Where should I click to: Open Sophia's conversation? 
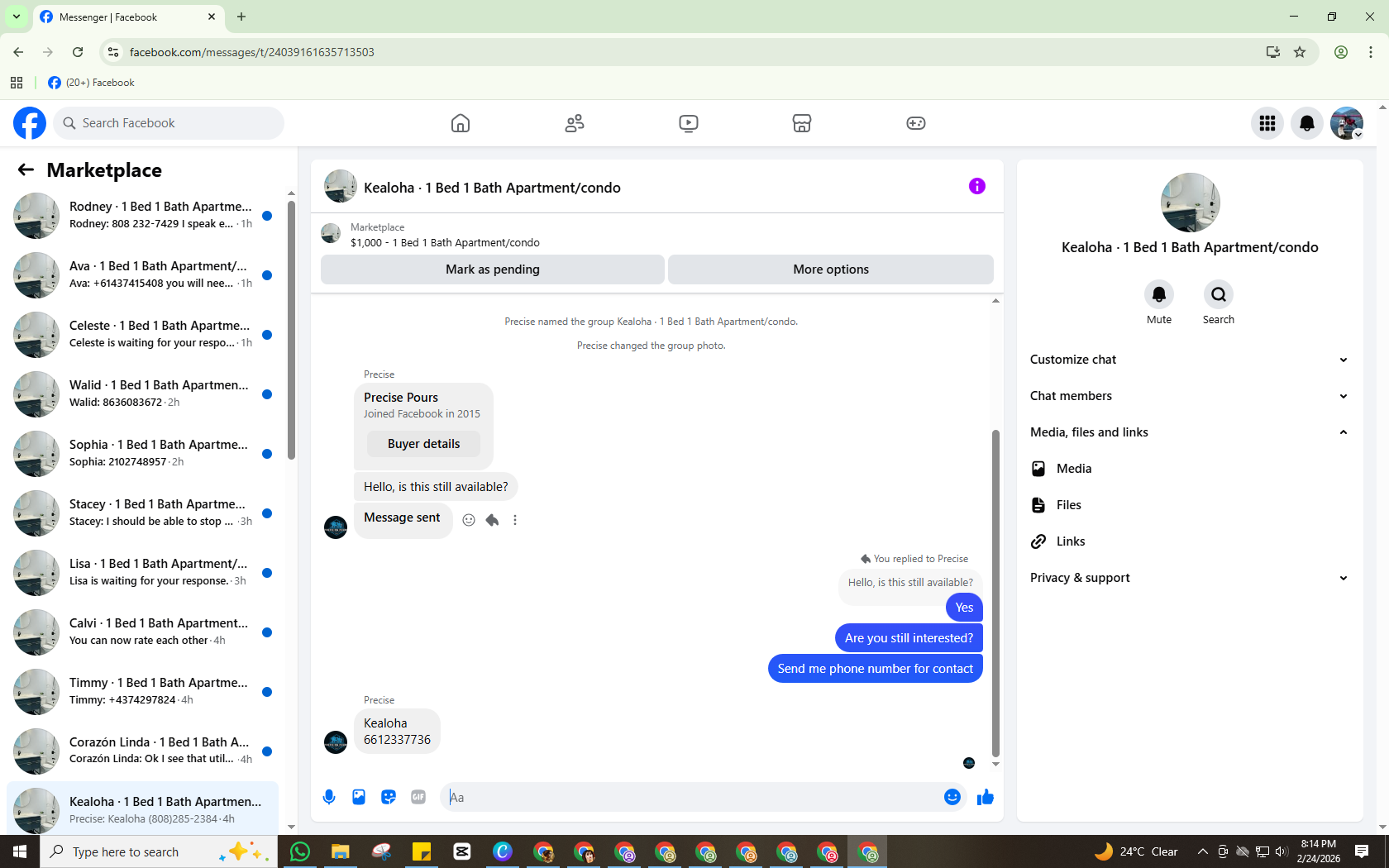[142, 454]
